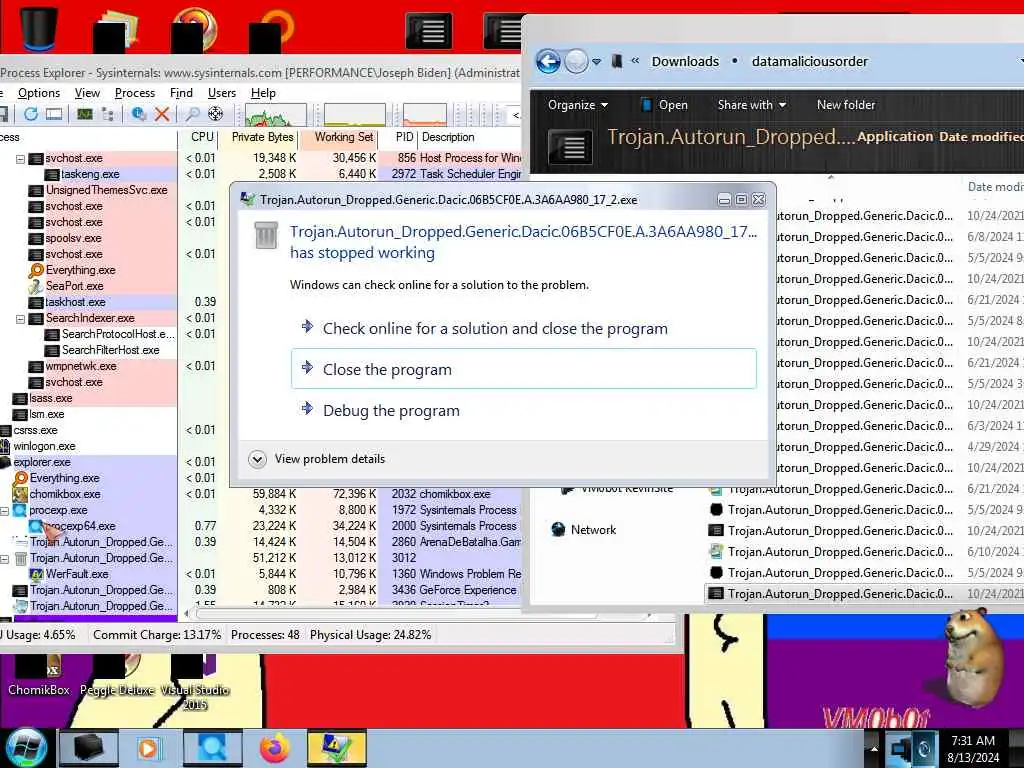Click the network tray icon
This screenshot has height=768, width=1024.
901,748
